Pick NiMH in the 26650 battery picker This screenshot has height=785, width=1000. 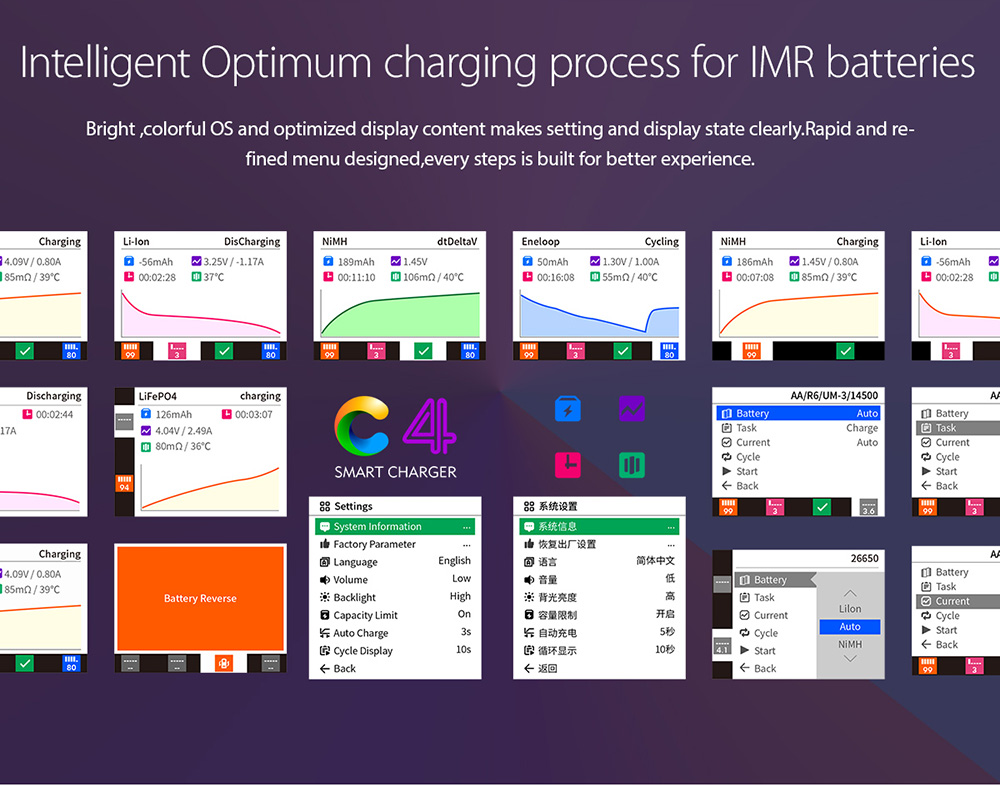pyautogui.click(x=849, y=644)
